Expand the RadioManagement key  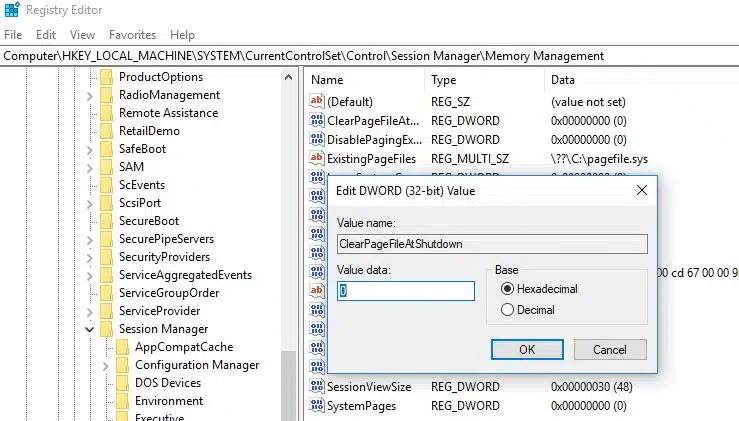click(x=90, y=95)
